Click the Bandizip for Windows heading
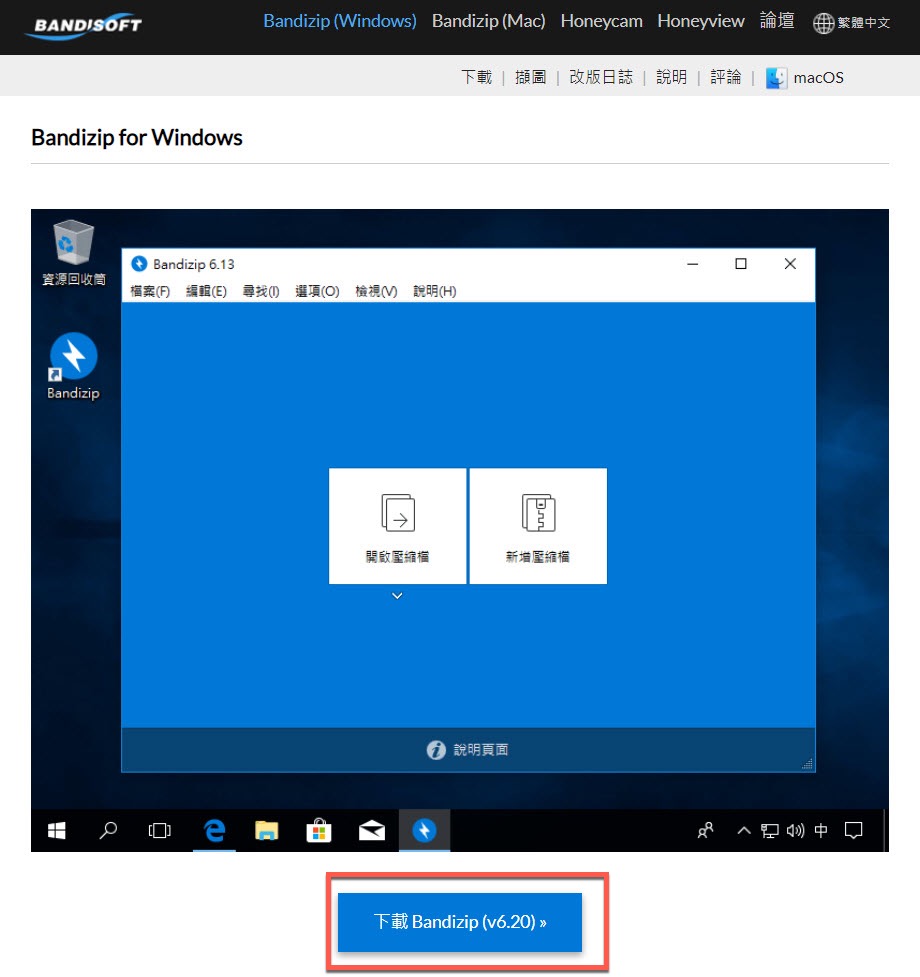This screenshot has width=920, height=977. [x=137, y=138]
